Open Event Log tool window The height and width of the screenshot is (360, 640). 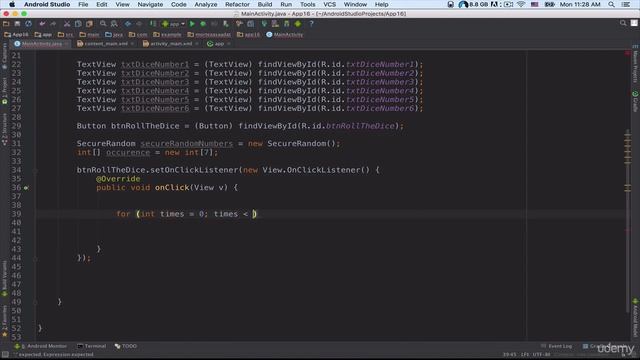pos(556,346)
